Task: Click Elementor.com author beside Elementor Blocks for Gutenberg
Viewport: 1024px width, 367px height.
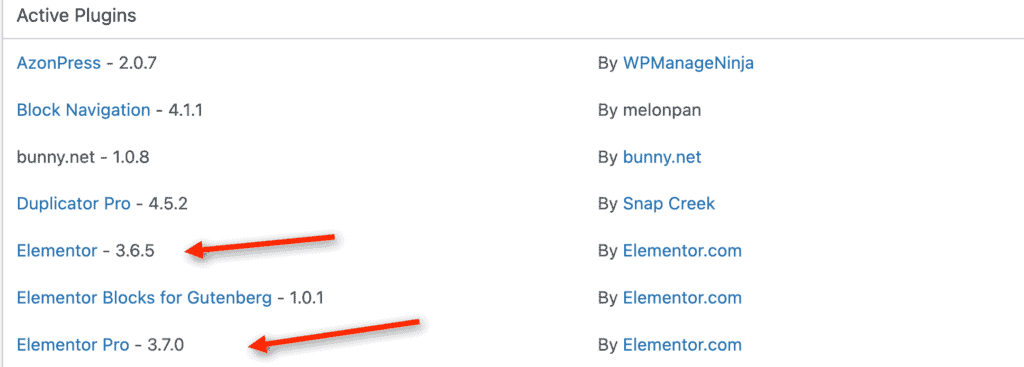Action: 682,298
